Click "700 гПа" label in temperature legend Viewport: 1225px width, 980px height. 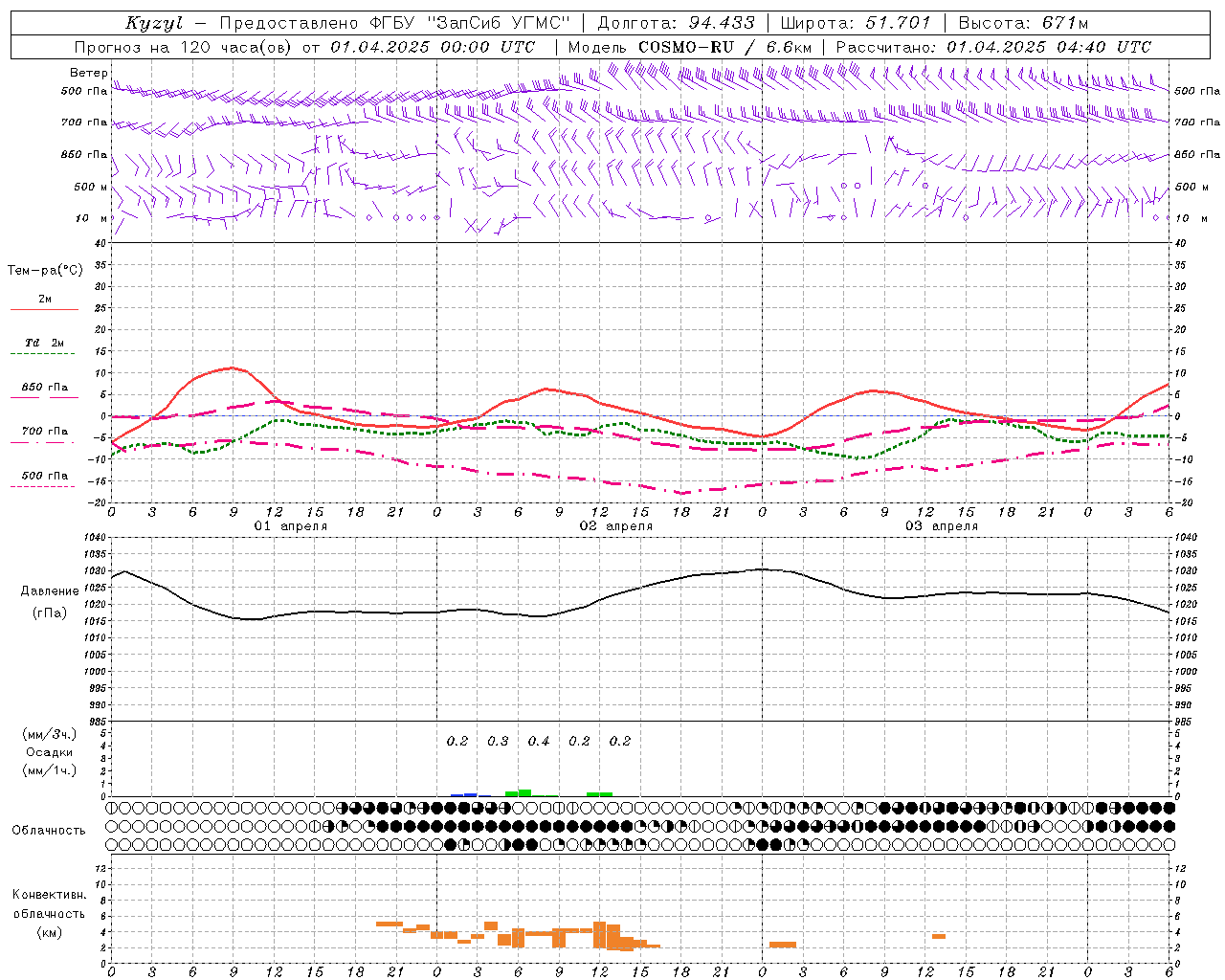(x=45, y=431)
